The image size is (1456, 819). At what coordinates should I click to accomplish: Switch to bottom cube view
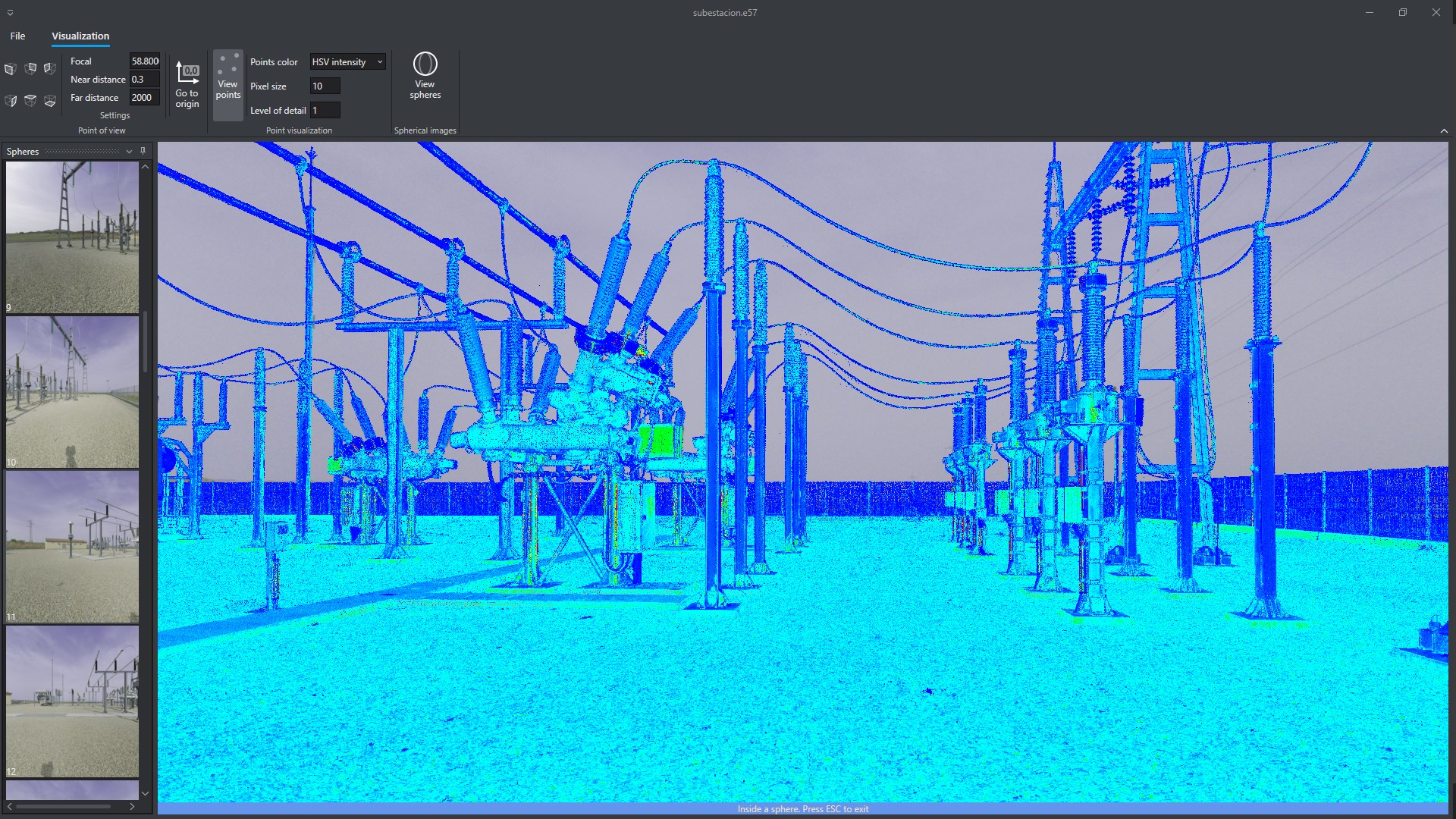pos(50,101)
